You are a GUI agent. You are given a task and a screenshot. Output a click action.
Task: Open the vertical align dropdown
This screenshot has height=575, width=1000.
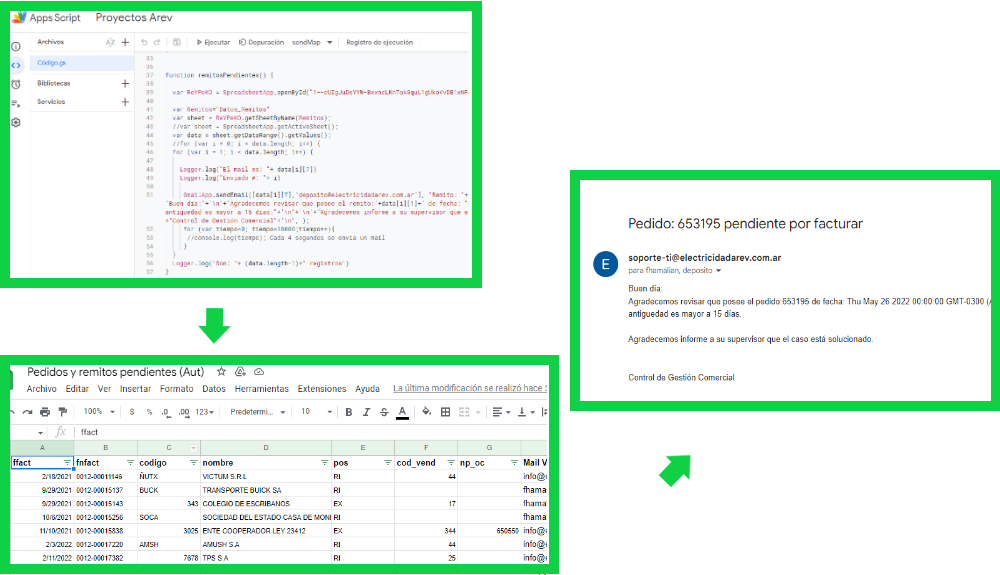(526, 412)
